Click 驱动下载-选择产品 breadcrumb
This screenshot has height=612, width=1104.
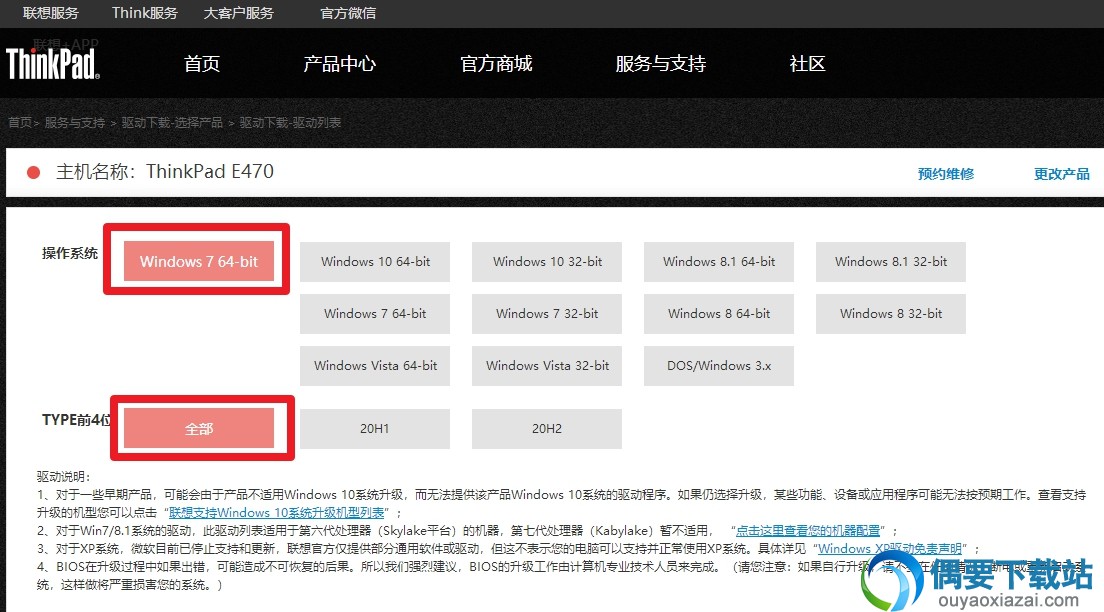tap(172, 123)
